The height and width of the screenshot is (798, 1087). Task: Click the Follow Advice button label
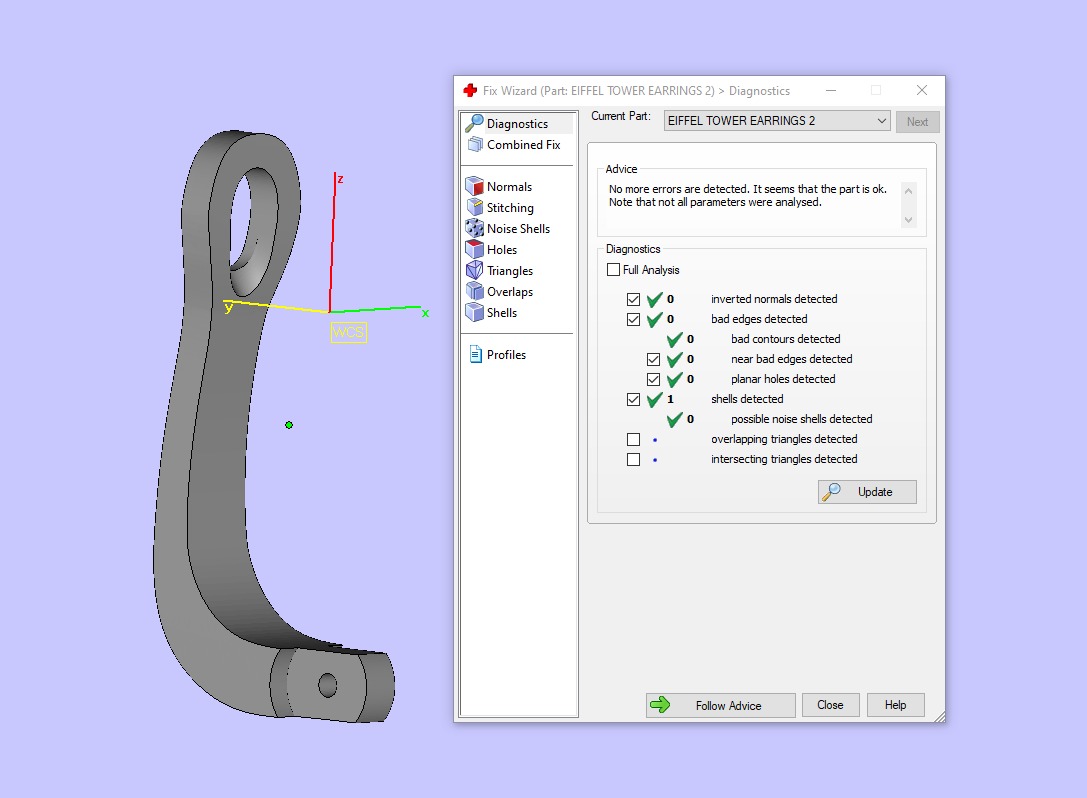click(x=729, y=706)
